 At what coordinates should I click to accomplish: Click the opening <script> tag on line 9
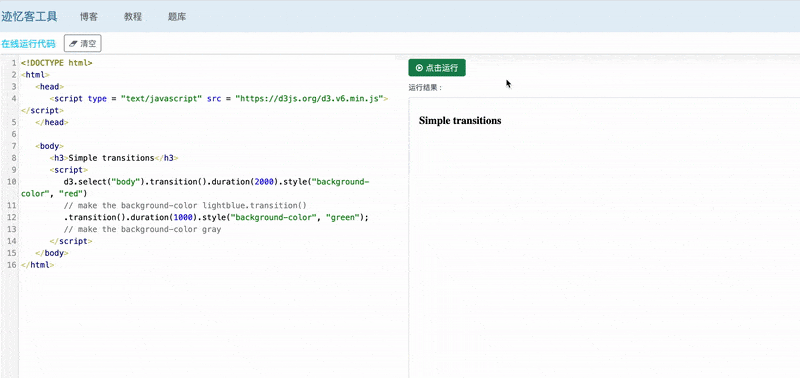68,170
